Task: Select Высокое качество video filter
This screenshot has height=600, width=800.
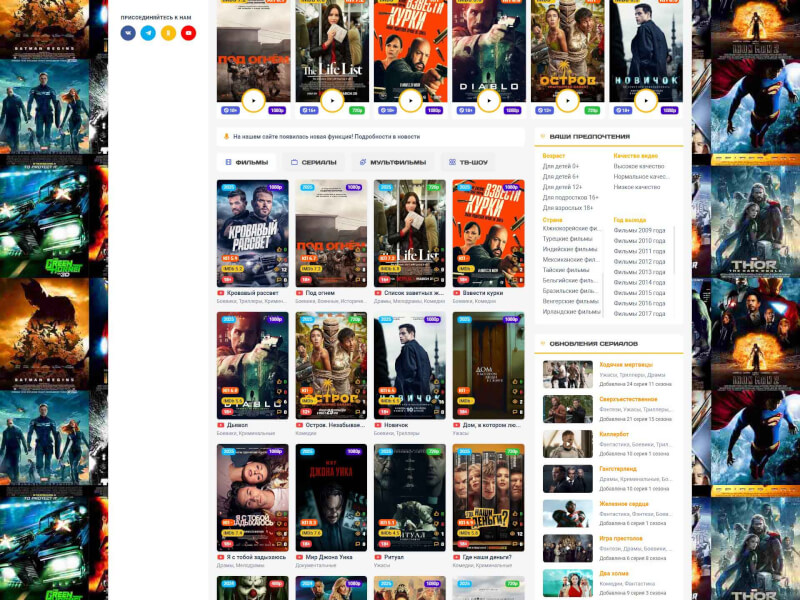Action: [639, 166]
